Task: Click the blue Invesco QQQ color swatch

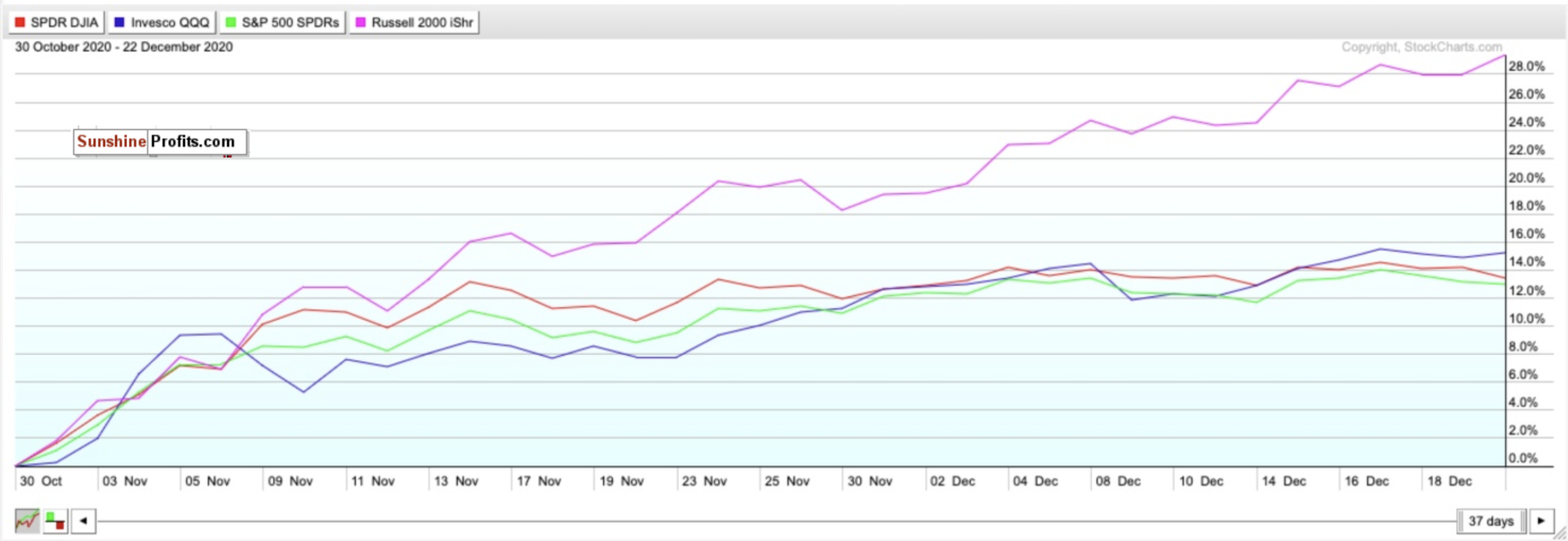Action: (119, 23)
